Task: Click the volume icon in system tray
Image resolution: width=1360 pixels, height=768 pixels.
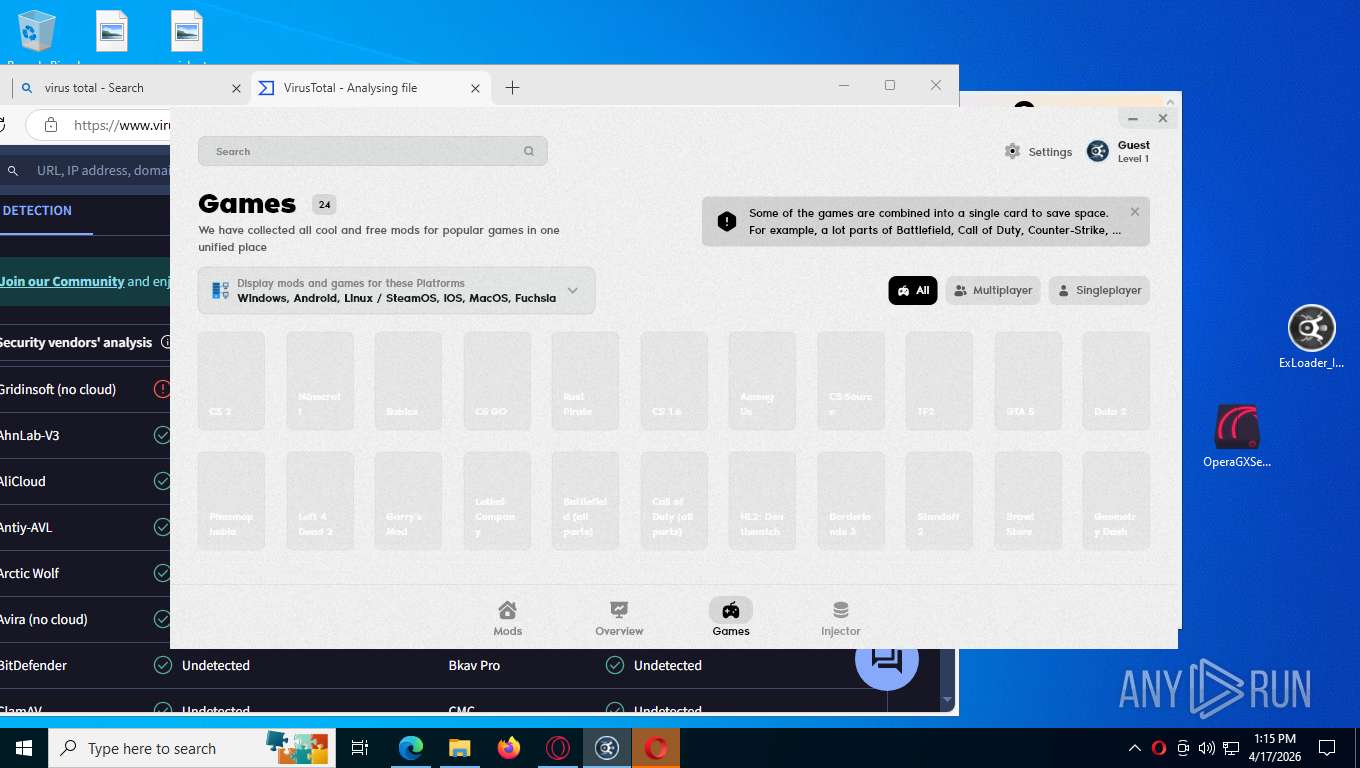Action: point(1206,748)
